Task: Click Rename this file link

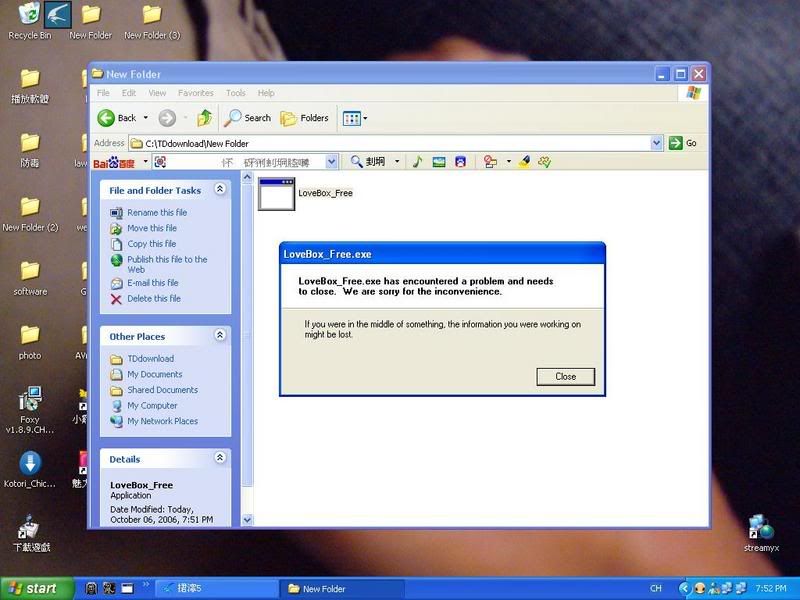Action: coord(157,212)
